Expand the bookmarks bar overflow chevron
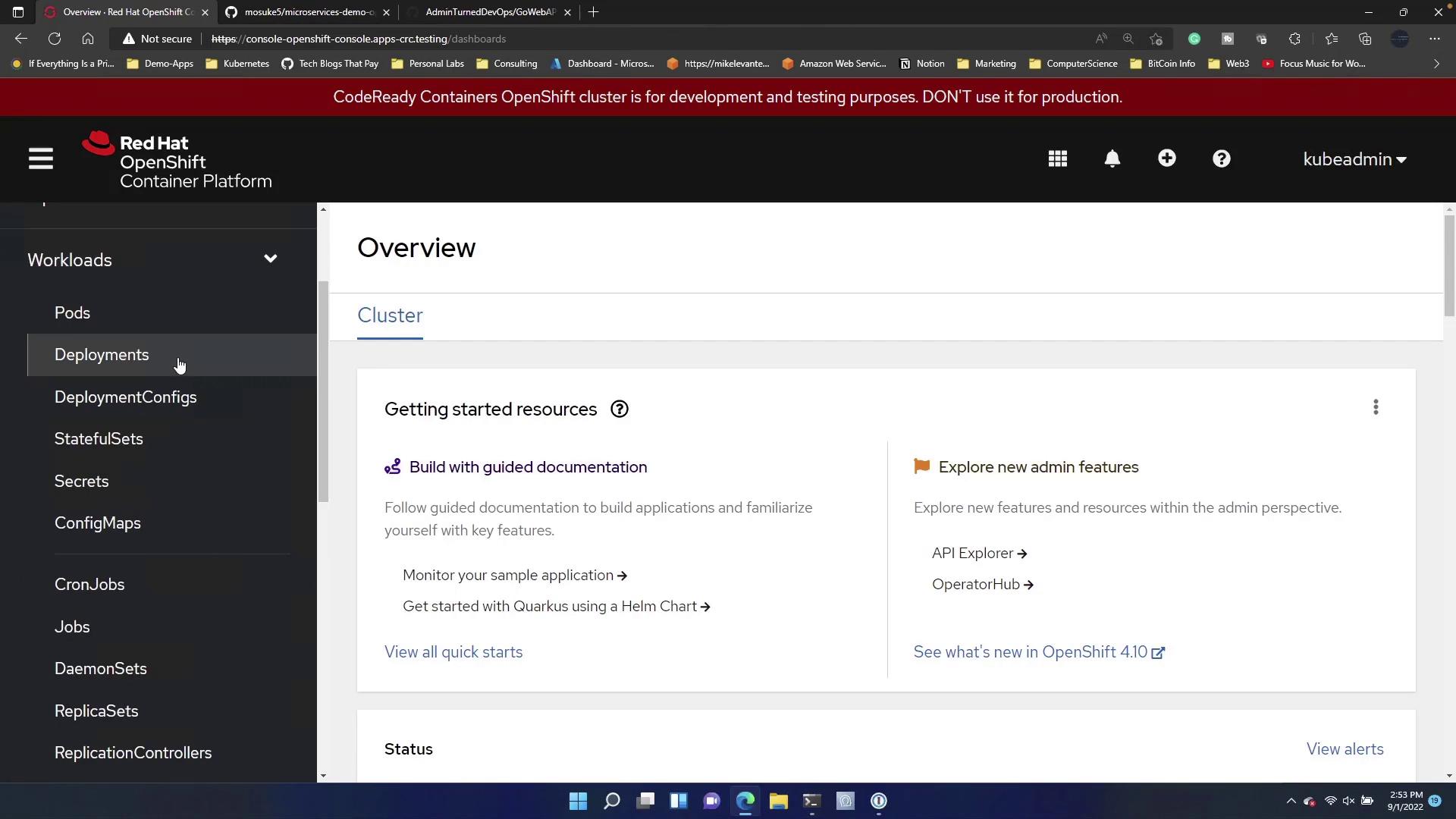This screenshot has height=819, width=1456. coord(1436,64)
